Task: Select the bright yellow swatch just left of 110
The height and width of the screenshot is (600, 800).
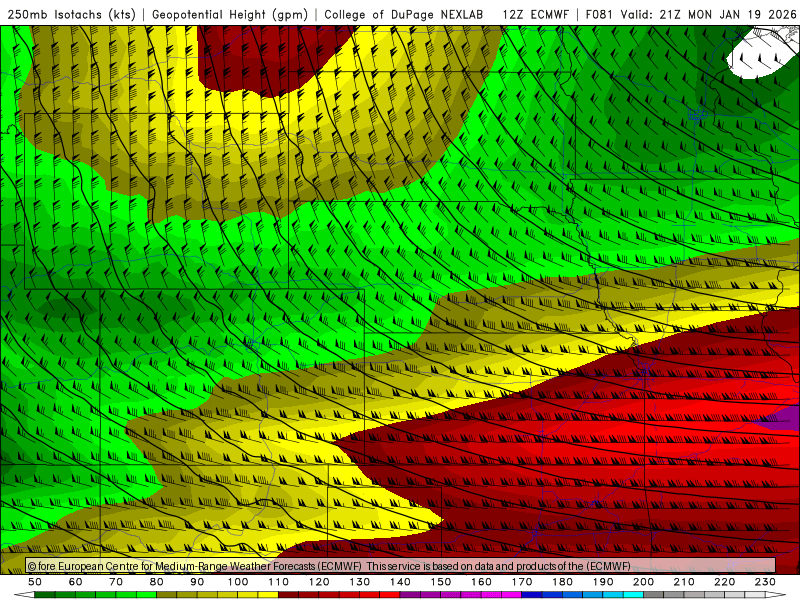Action: click(x=268, y=594)
